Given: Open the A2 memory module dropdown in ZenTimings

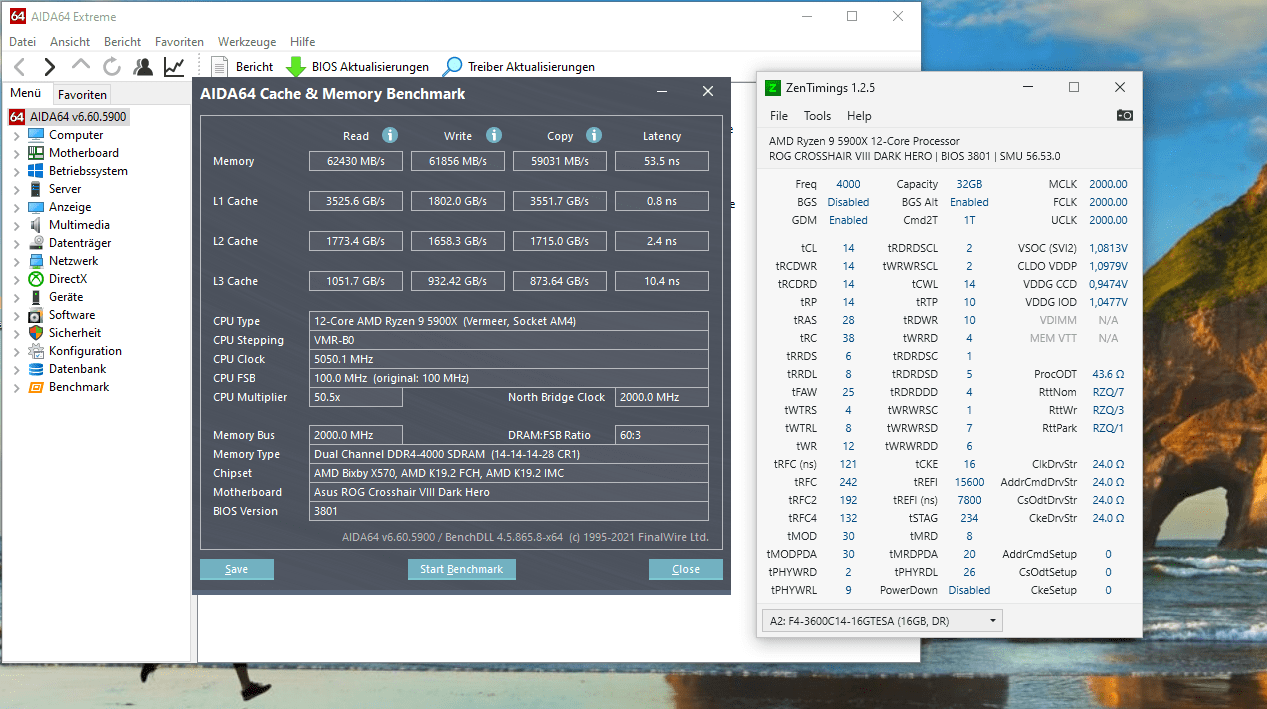Looking at the screenshot, I should pos(882,621).
